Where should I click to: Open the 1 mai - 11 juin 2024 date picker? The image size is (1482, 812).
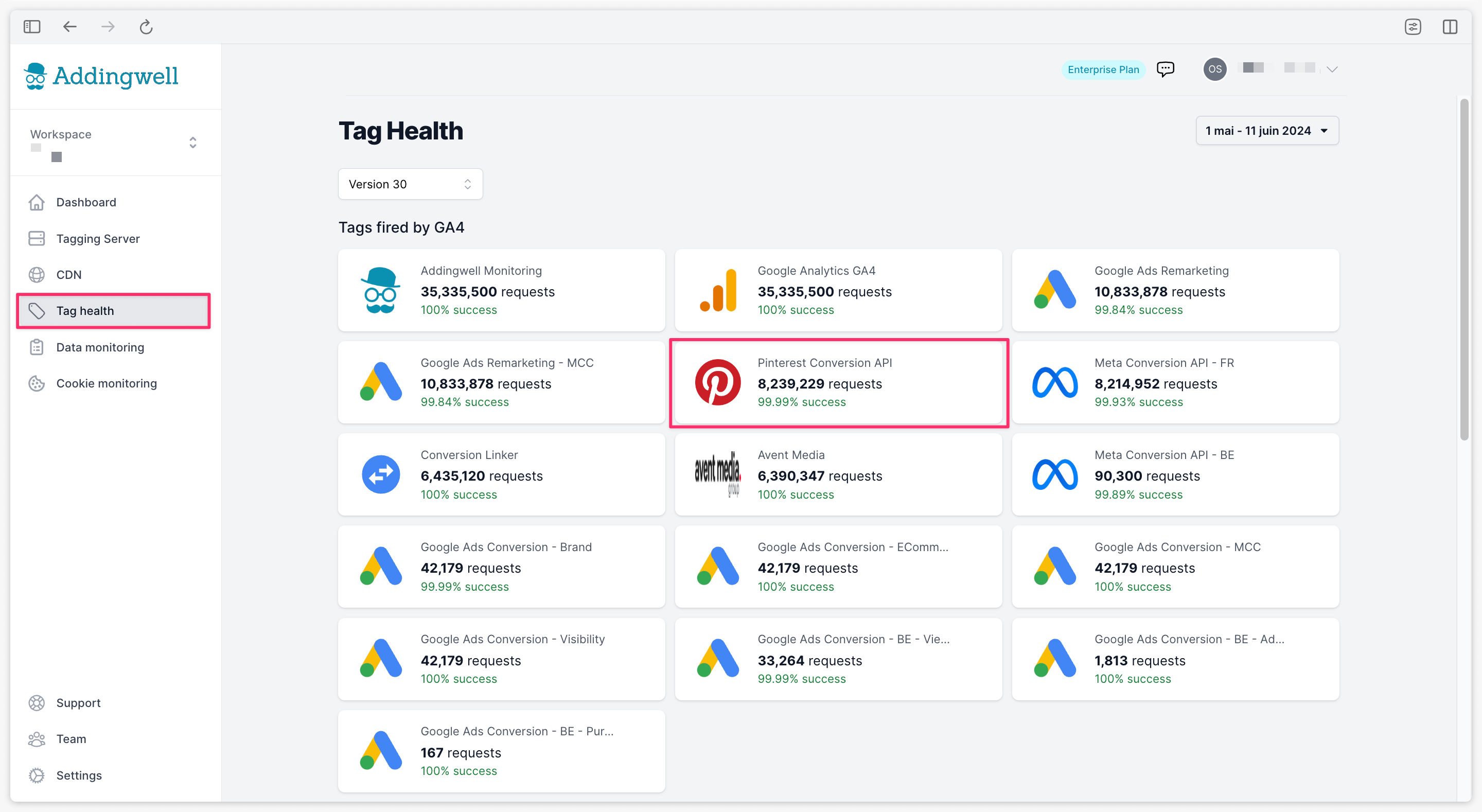coord(1267,131)
